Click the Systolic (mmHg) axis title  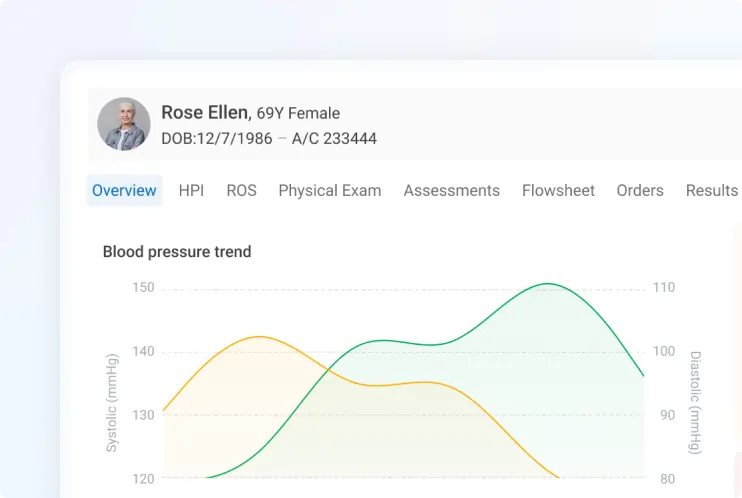[x=112, y=403]
